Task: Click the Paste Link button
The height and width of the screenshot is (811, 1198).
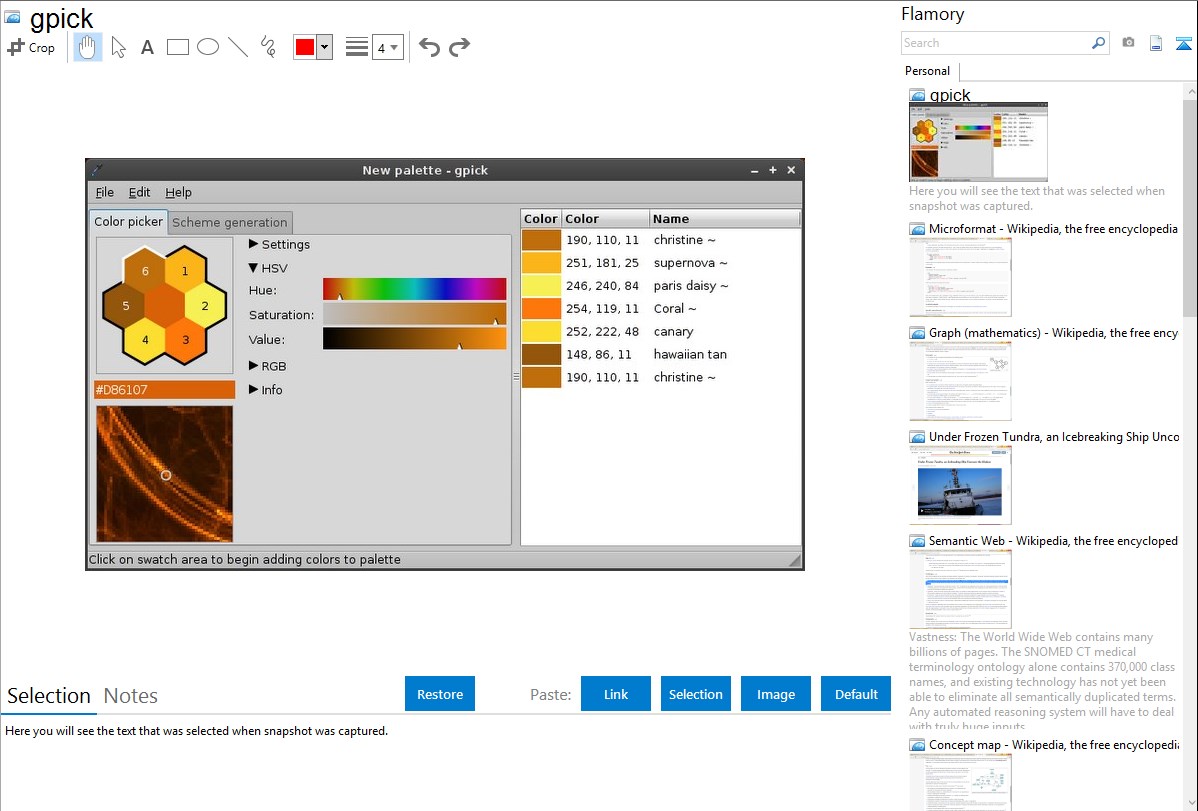Action: (x=616, y=694)
